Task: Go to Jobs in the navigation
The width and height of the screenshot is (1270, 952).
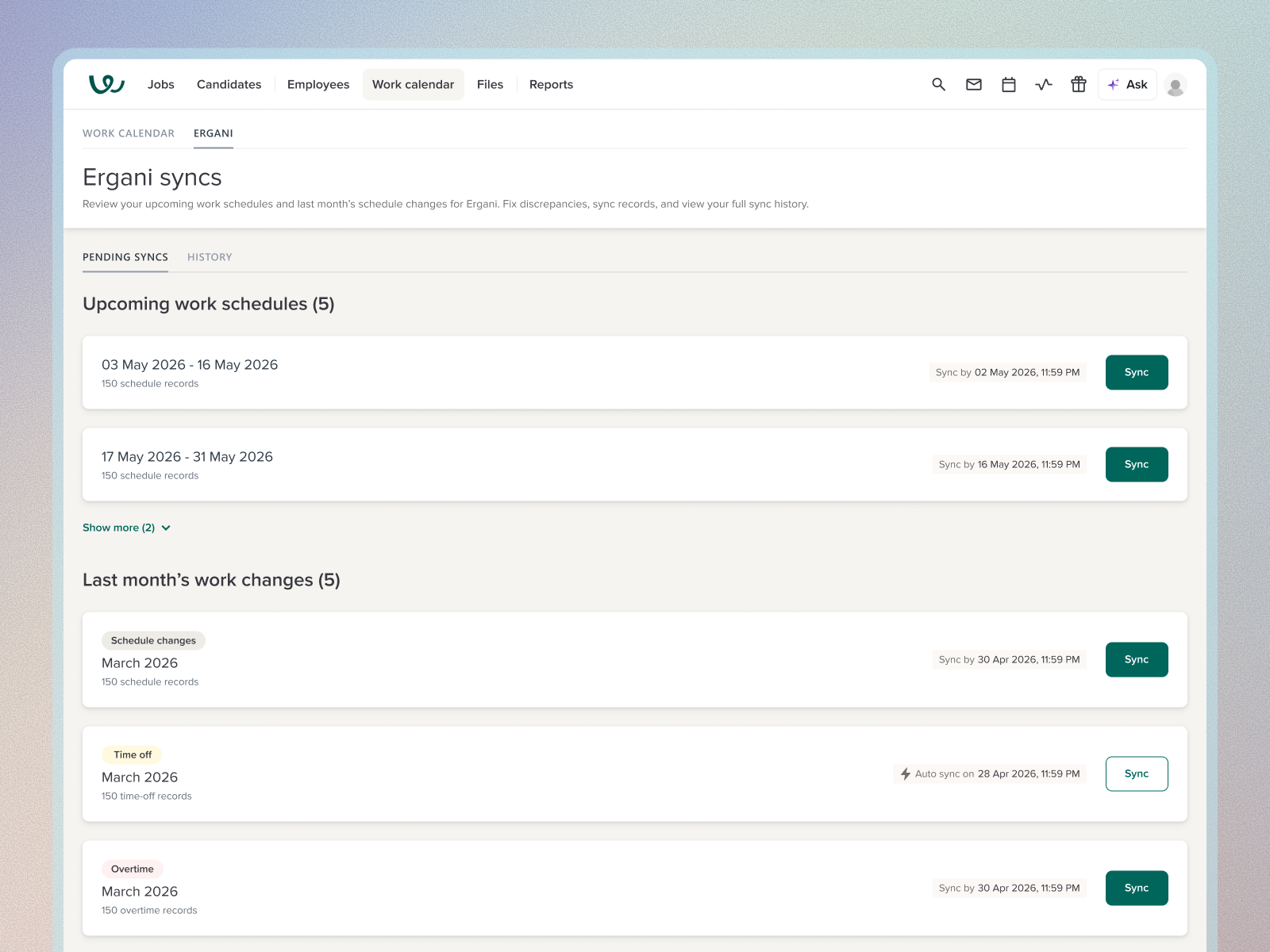Action: point(161,84)
